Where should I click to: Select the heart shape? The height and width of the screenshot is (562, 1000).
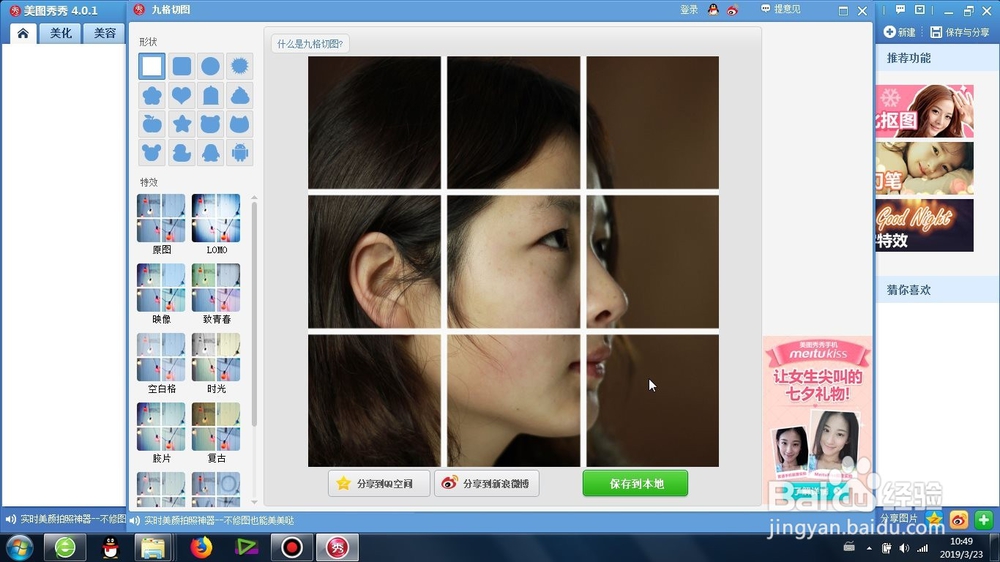(182, 96)
